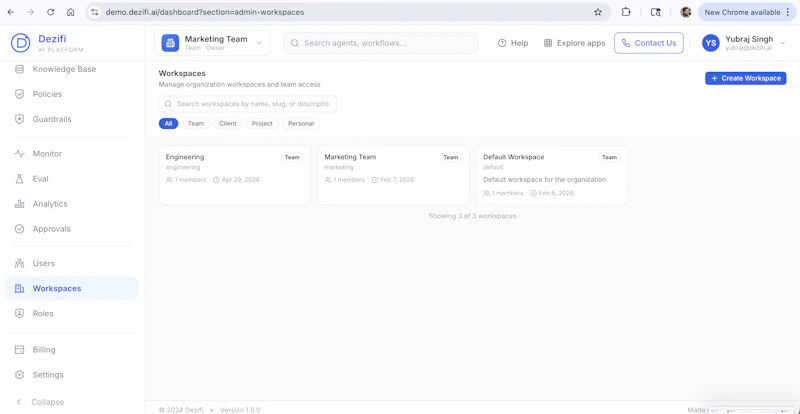Open Chrome extensions puzzle icon

626,12
